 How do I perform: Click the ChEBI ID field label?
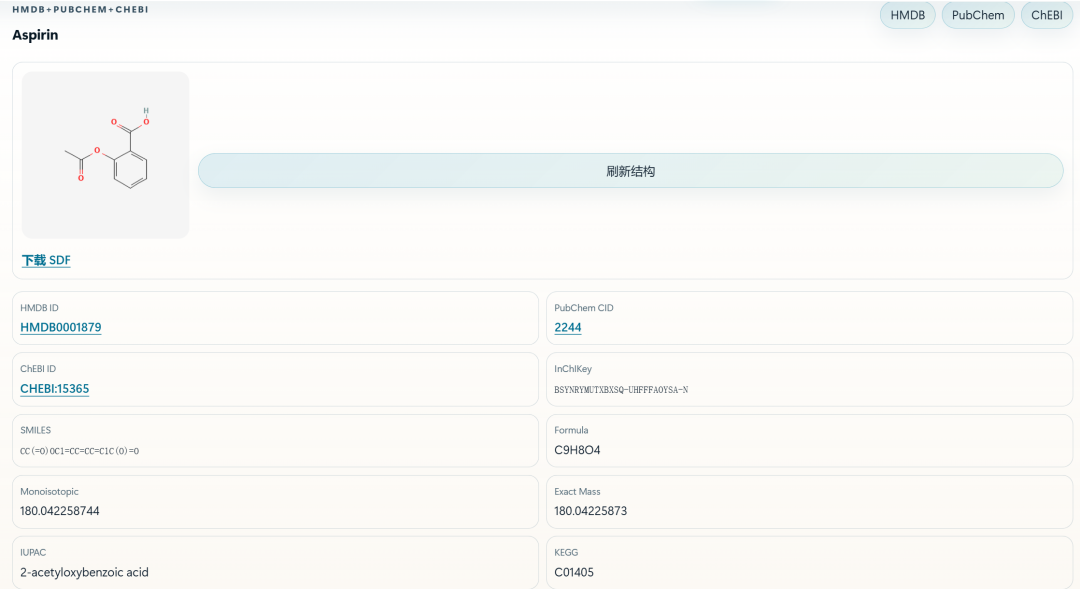(38, 369)
